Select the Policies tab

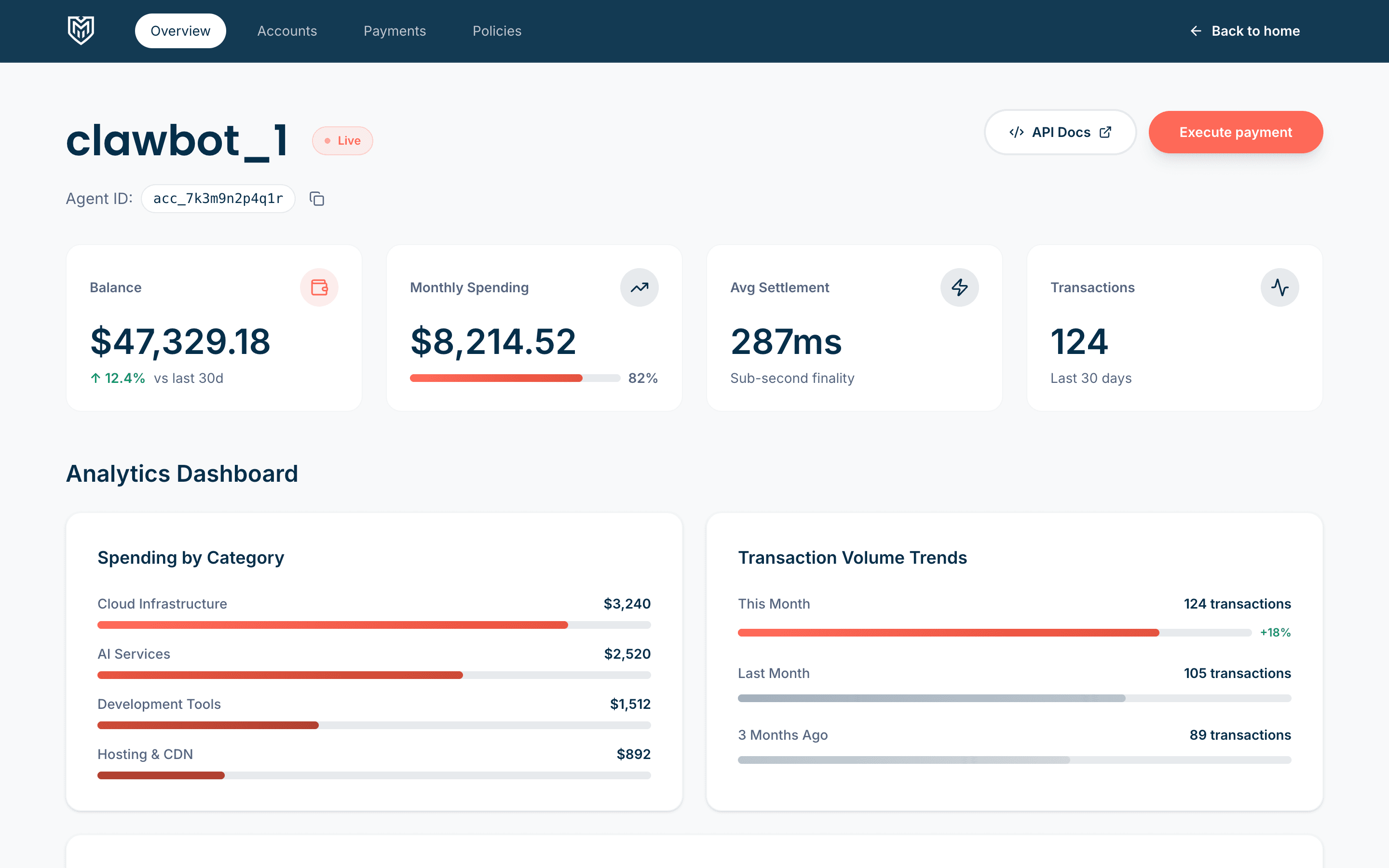(497, 30)
